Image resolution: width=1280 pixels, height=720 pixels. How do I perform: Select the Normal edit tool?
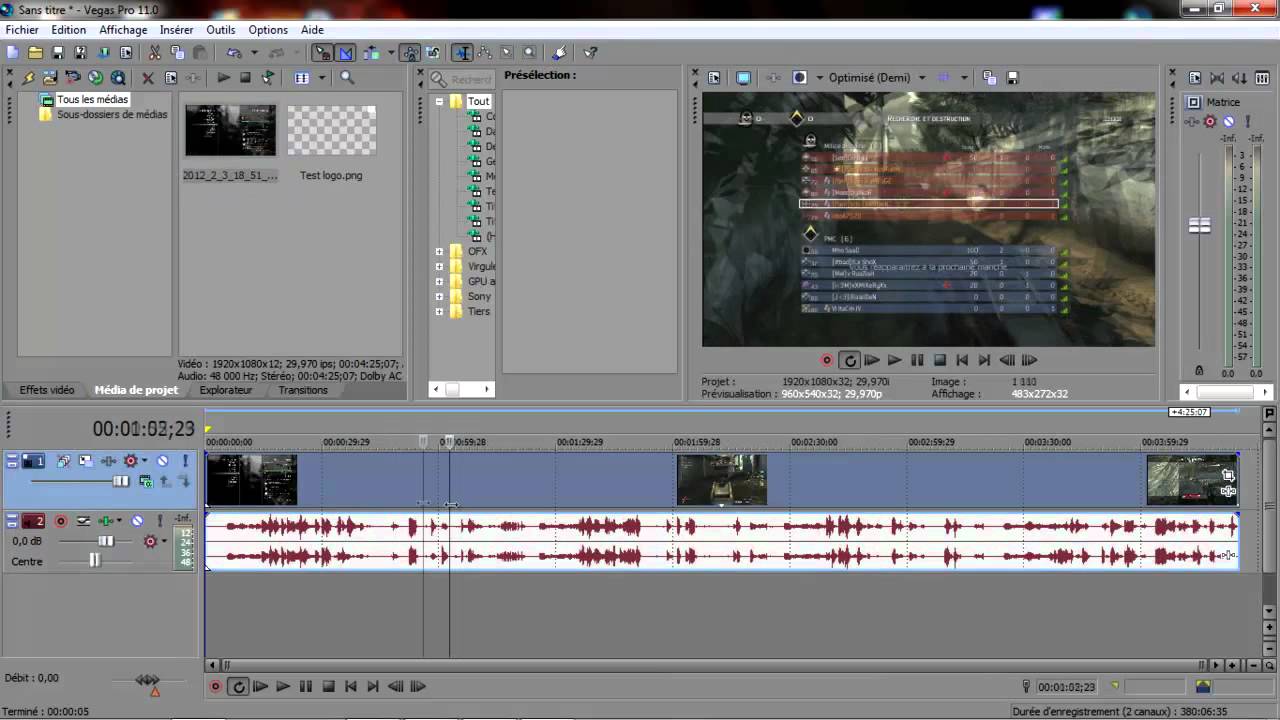click(462, 52)
